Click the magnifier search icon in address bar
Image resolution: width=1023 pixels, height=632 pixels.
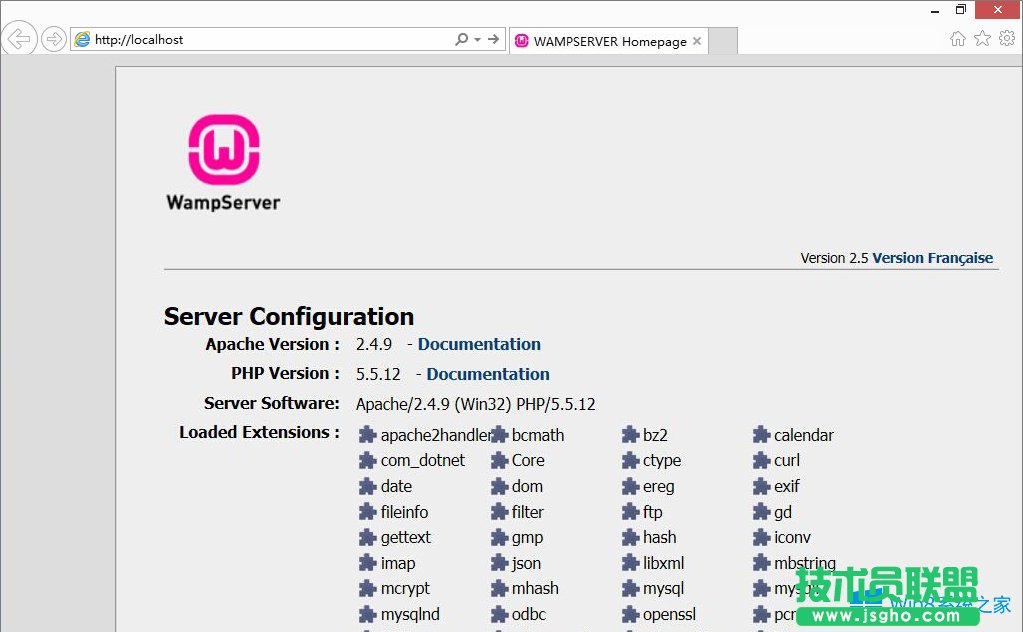461,40
